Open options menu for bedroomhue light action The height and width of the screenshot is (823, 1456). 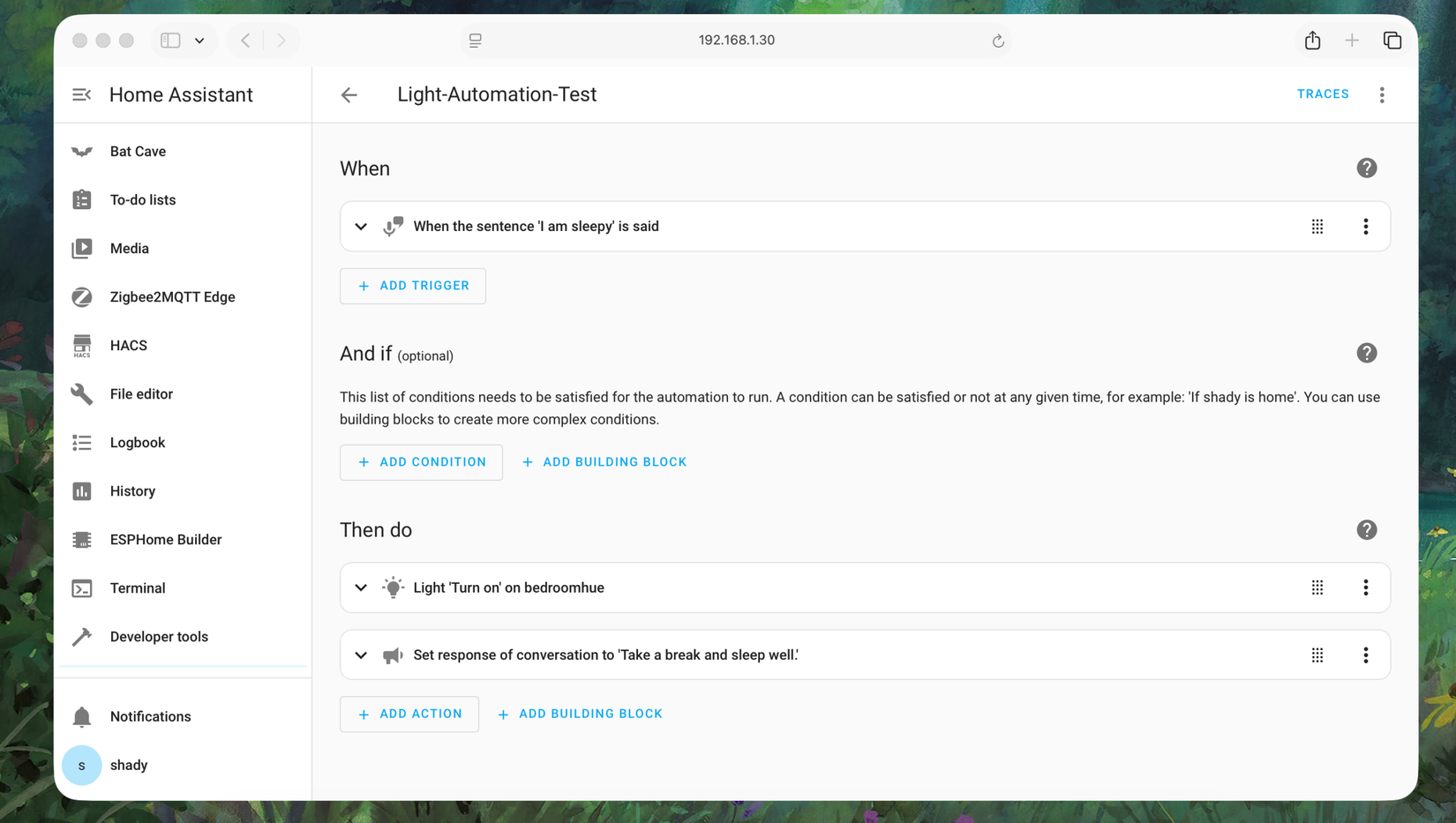coord(1366,587)
